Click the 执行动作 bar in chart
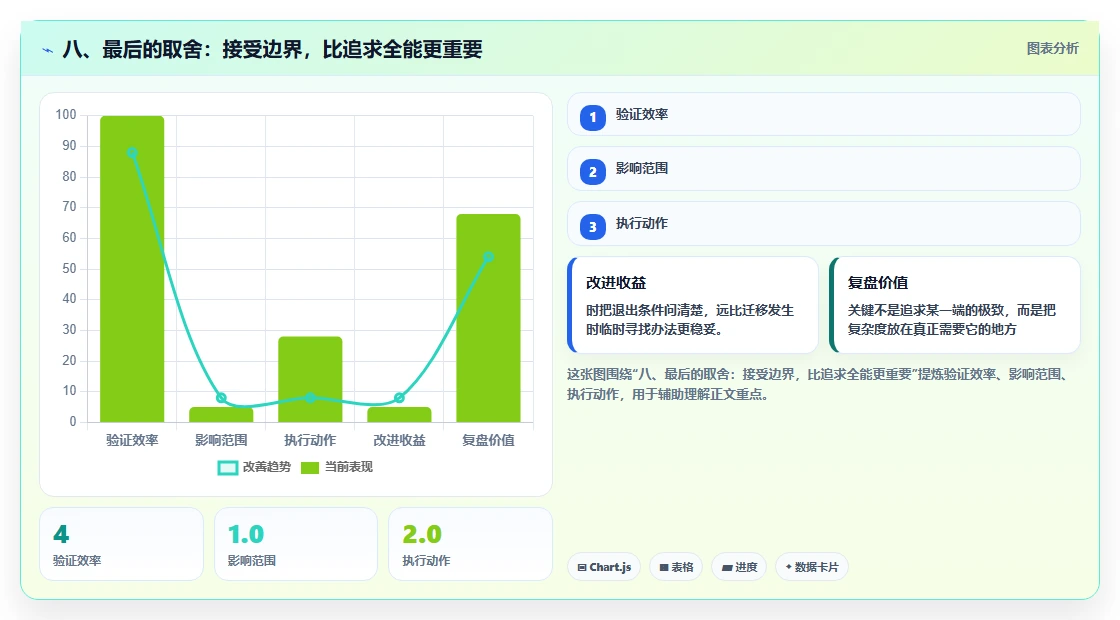The image size is (1120, 620). pos(310,379)
